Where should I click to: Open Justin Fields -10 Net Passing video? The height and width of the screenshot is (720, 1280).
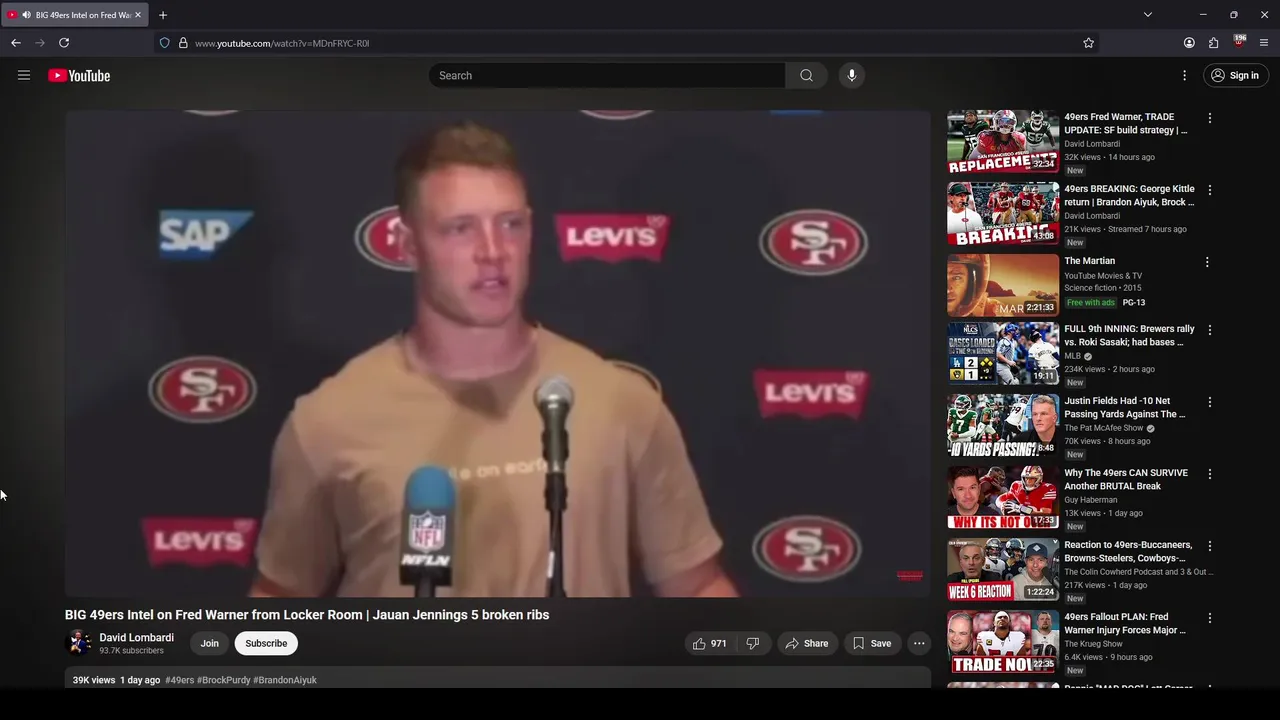coord(1125,407)
